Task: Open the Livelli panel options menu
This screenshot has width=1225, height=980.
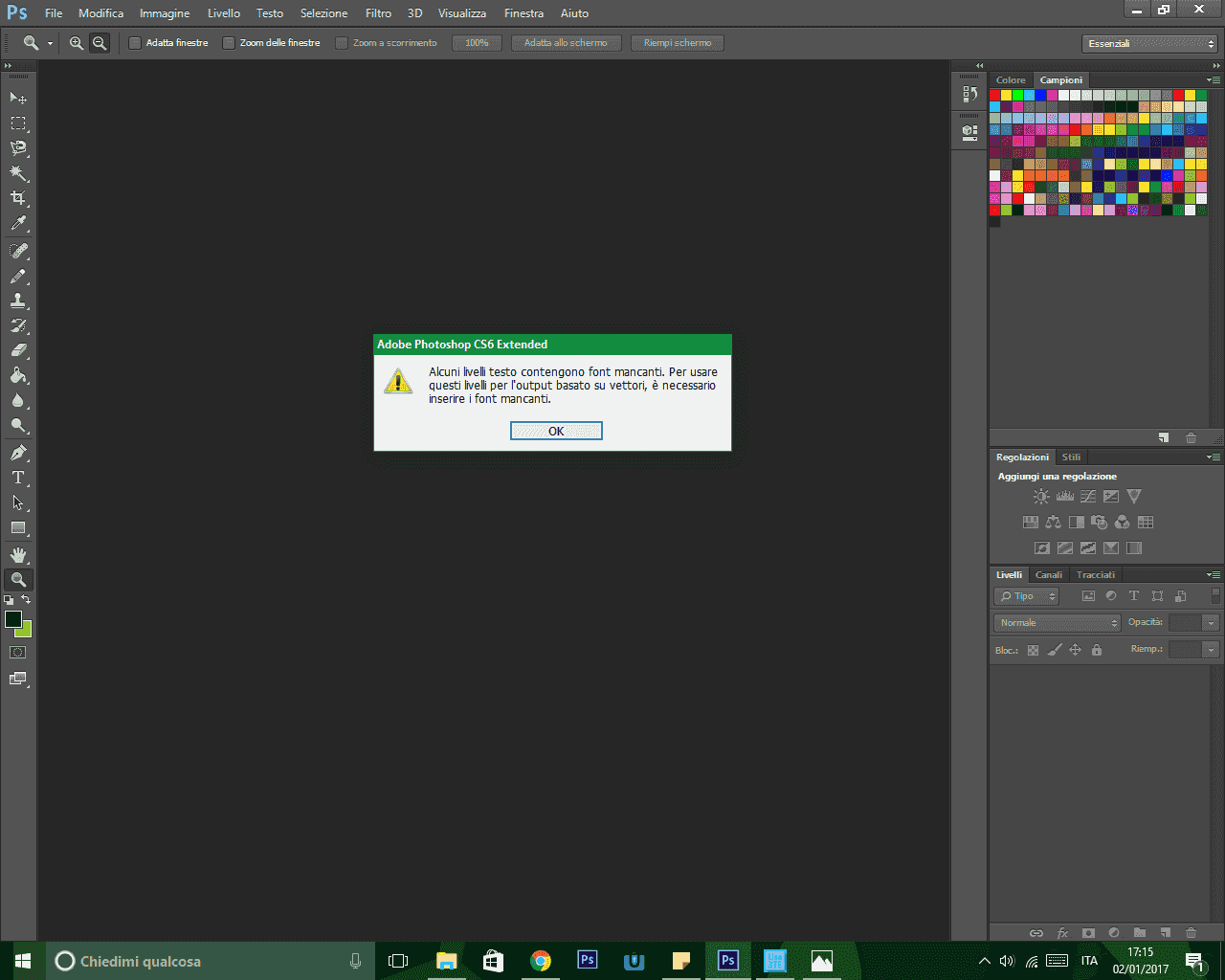Action: pyautogui.click(x=1214, y=575)
